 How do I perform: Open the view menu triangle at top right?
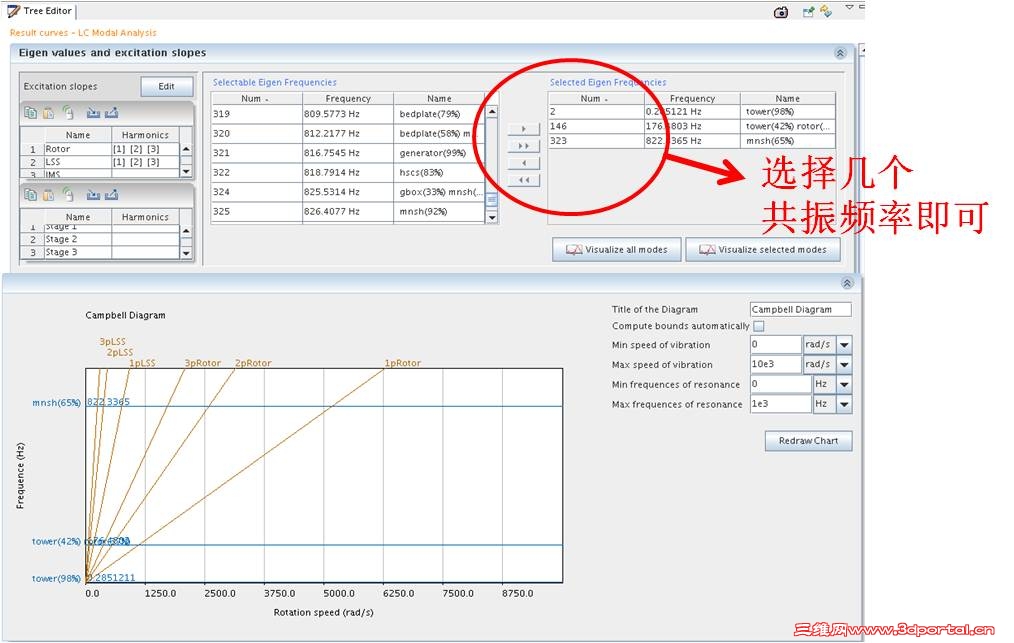click(849, 7)
